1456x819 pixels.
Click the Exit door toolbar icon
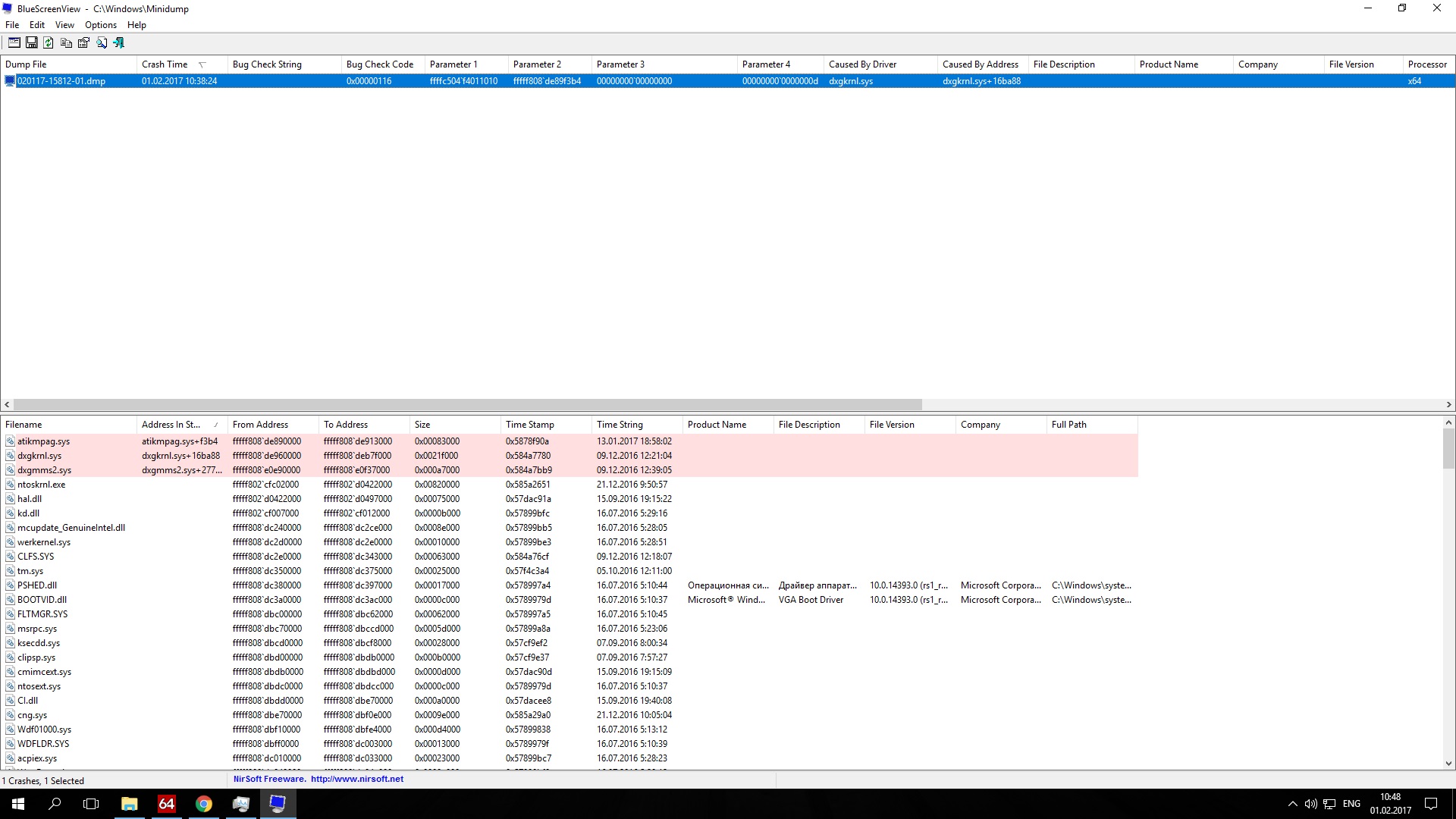(x=119, y=42)
